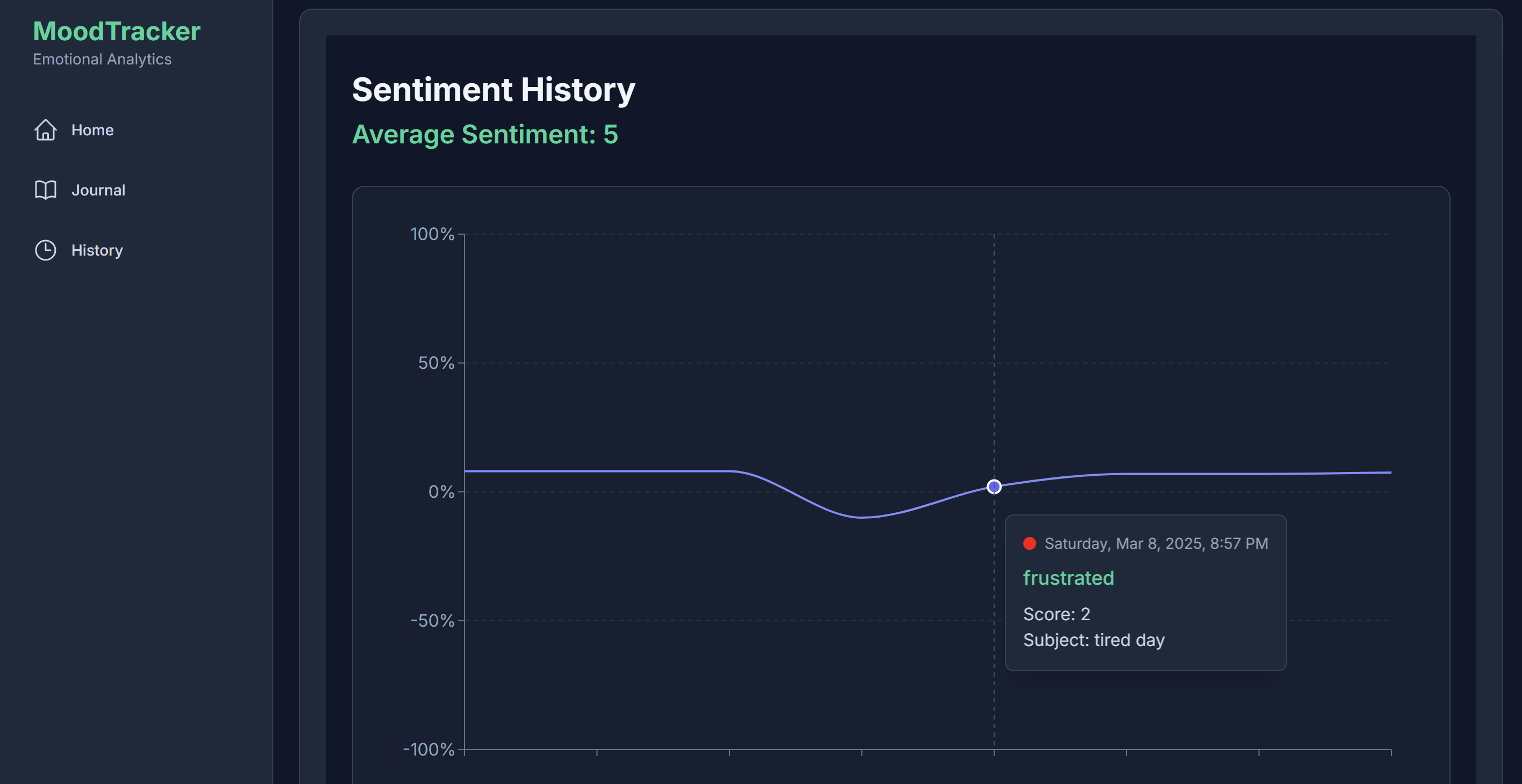This screenshot has width=1522, height=784.
Task: Select the Home house icon
Action: point(46,130)
